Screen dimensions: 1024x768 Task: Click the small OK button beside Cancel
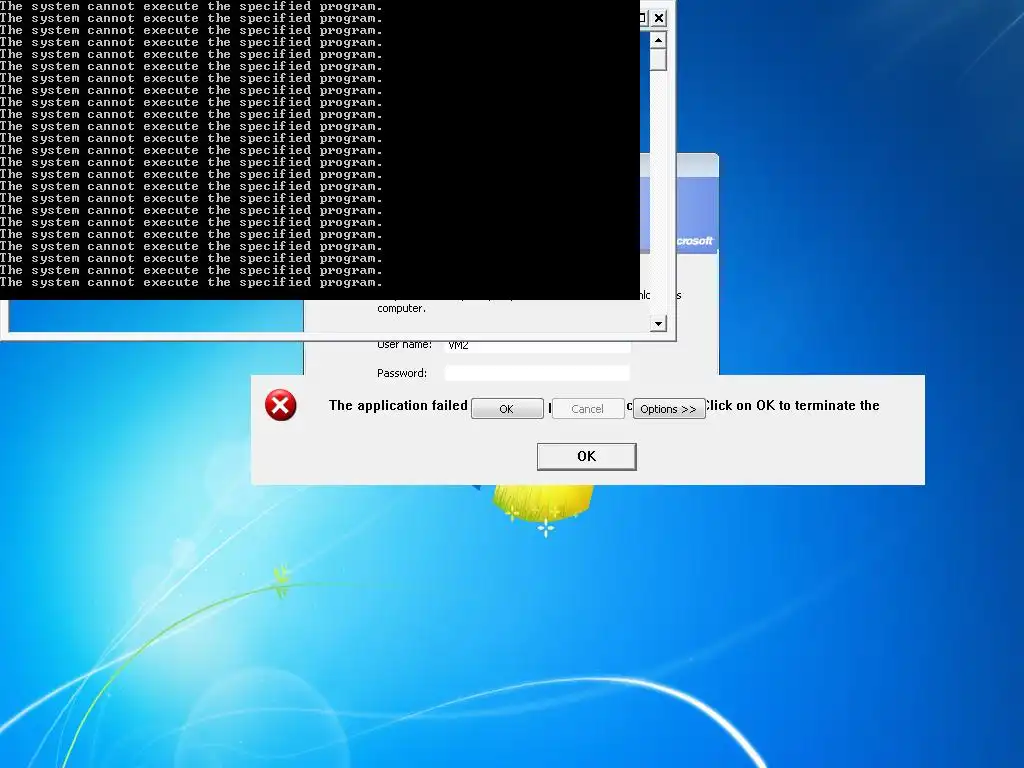point(507,409)
